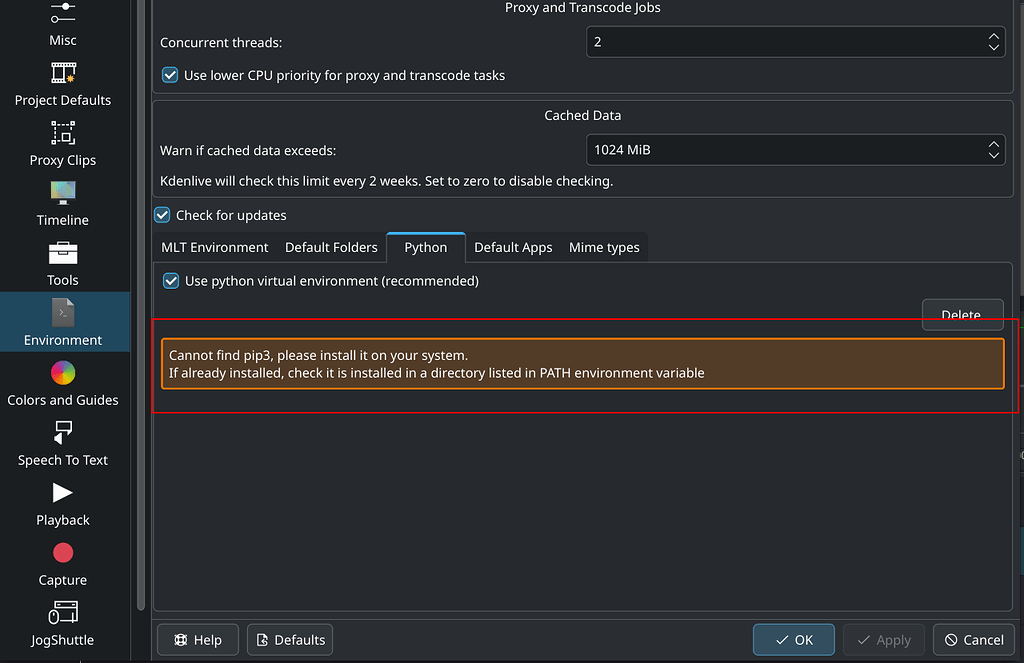This screenshot has width=1024, height=663.
Task: Open the Timeline settings section
Action: (62, 192)
